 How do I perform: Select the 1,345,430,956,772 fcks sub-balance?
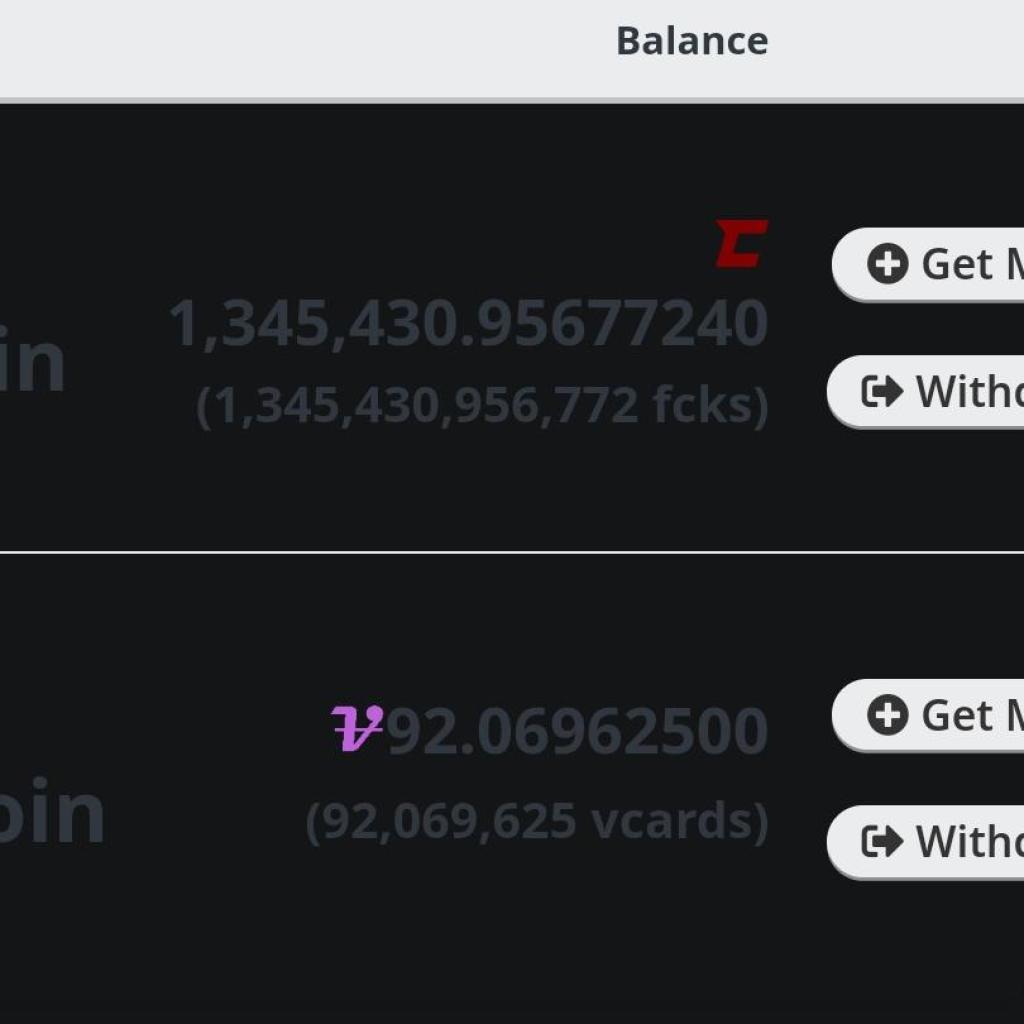coord(482,406)
